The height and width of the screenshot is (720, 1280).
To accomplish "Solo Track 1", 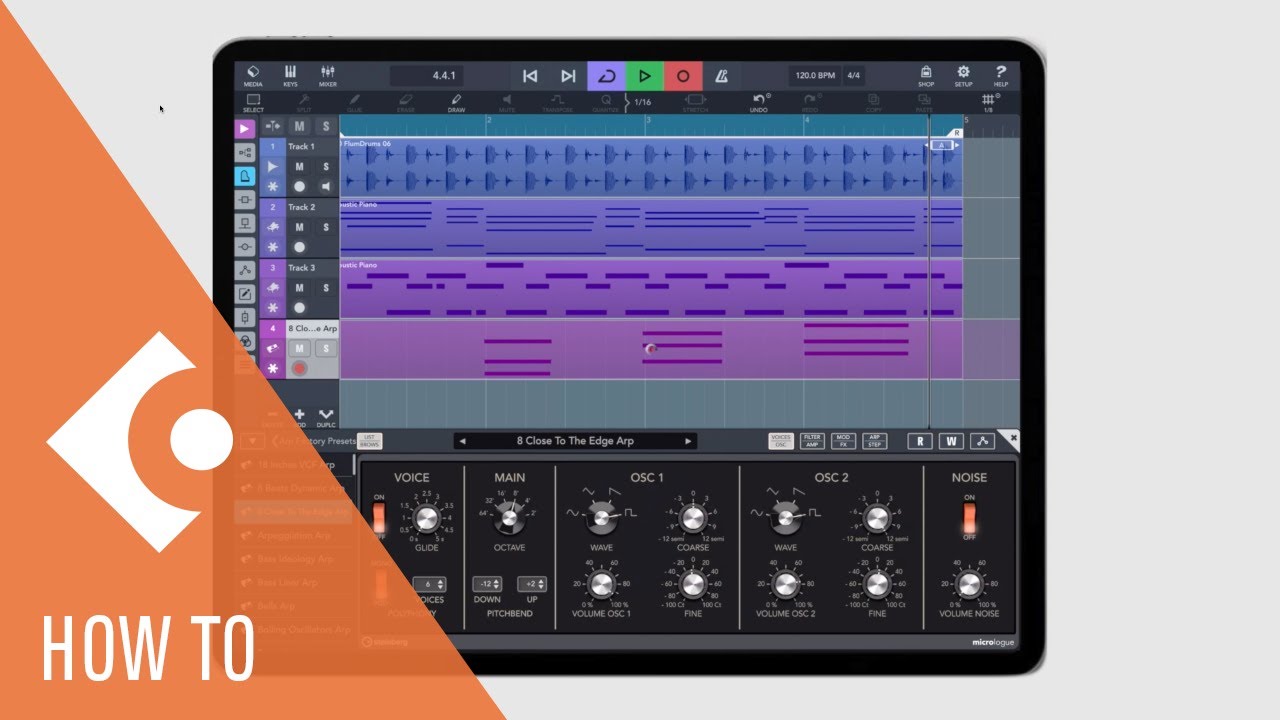I will tap(325, 167).
